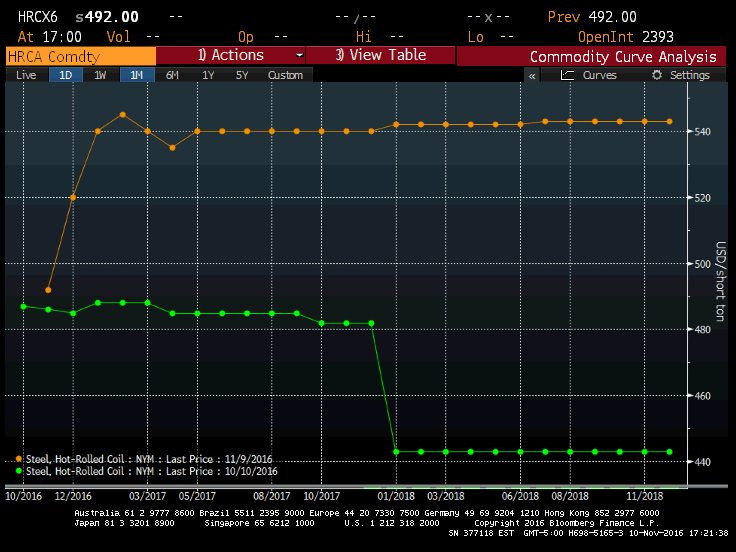This screenshot has width=736, height=552.
Task: Toggle the Live time range
Action: pos(26,75)
